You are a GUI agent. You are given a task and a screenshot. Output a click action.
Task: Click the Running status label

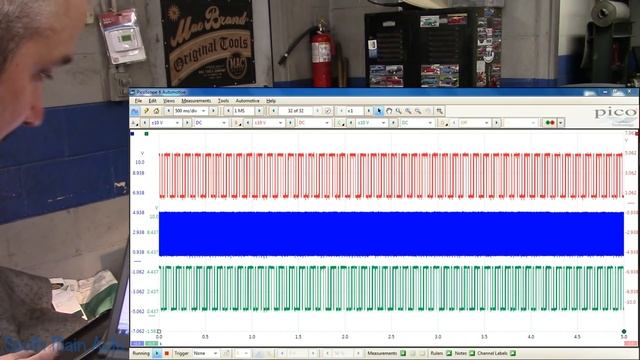(141, 353)
